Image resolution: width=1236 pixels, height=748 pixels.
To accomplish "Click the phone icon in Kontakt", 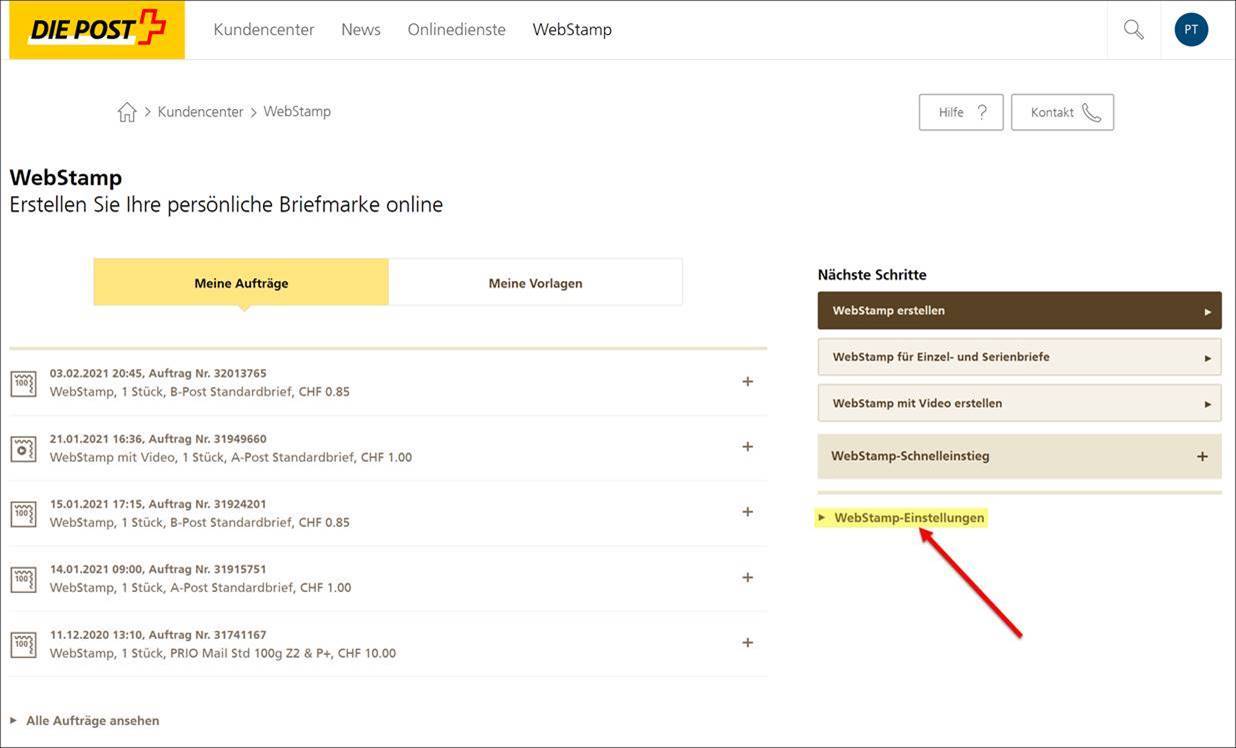I will click(1091, 113).
